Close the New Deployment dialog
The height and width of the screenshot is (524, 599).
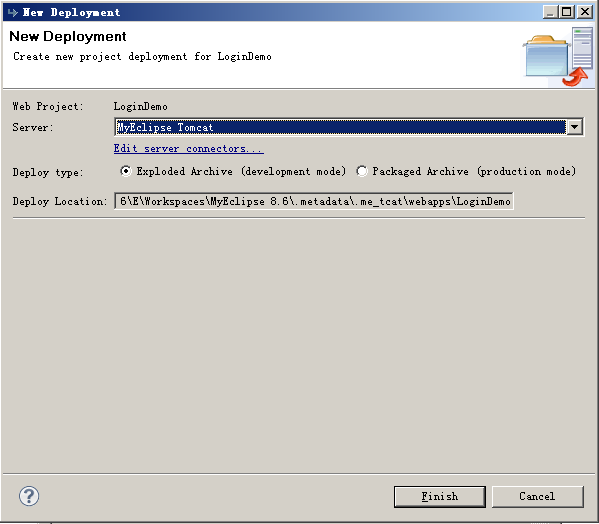tap(585, 12)
